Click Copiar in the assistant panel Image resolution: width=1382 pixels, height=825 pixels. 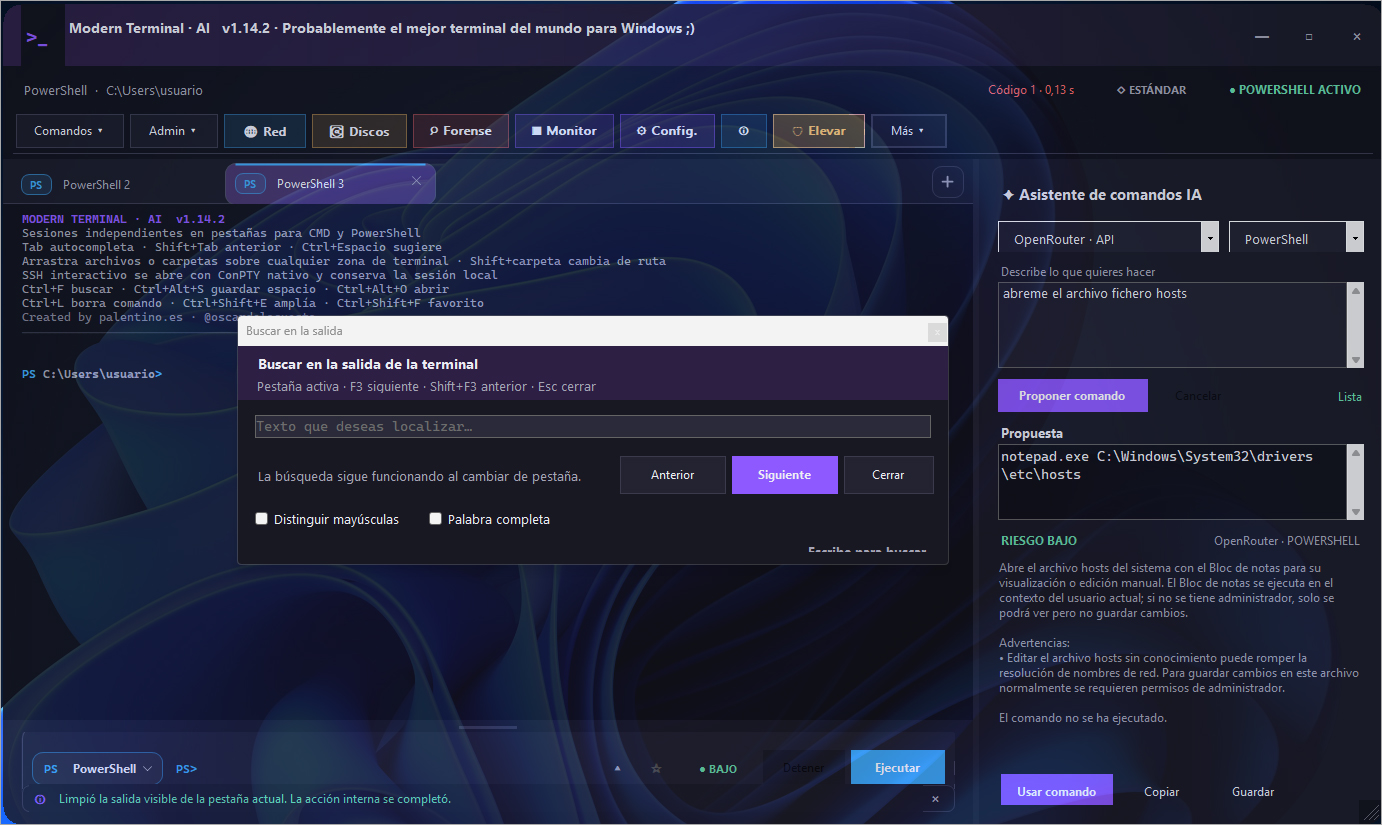pos(1162,792)
